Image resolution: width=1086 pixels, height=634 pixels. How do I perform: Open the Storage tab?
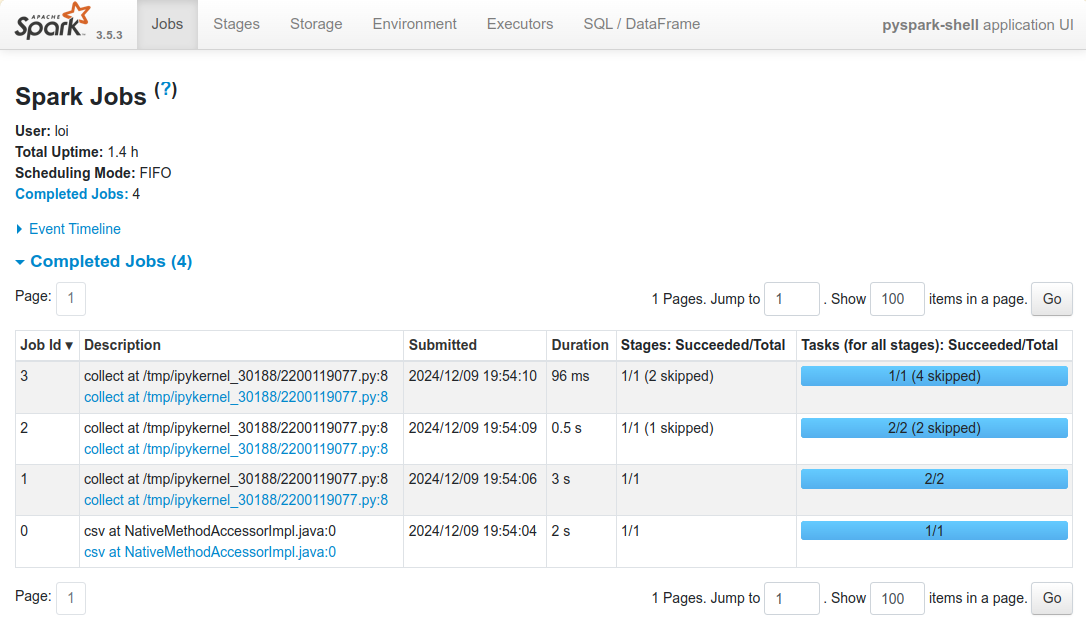[316, 24]
